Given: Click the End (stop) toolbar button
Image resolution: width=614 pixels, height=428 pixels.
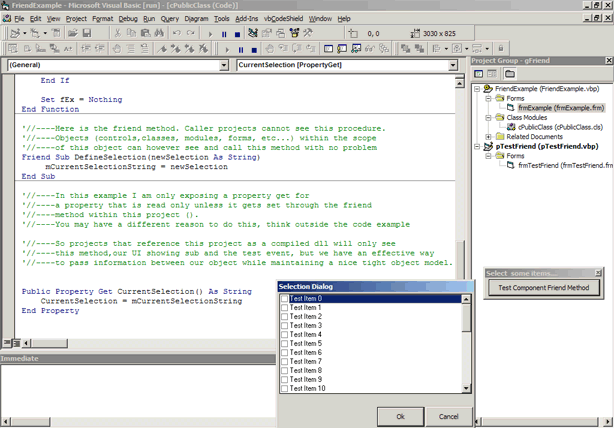Looking at the screenshot, I should [239, 33].
